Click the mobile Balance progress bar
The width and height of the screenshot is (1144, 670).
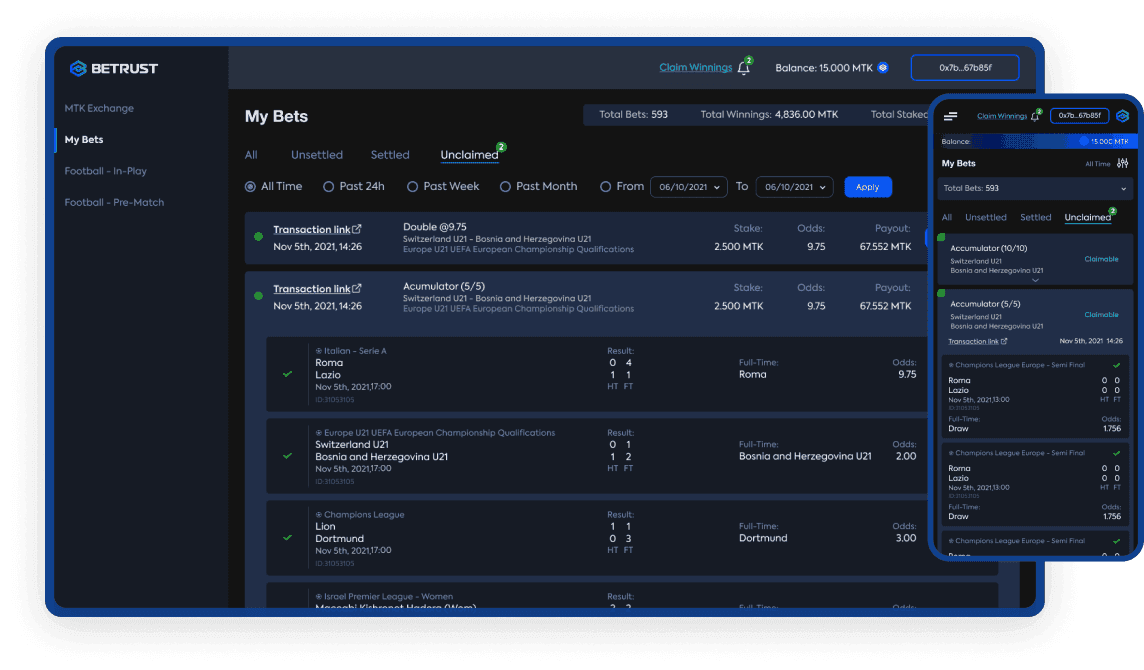click(1035, 141)
